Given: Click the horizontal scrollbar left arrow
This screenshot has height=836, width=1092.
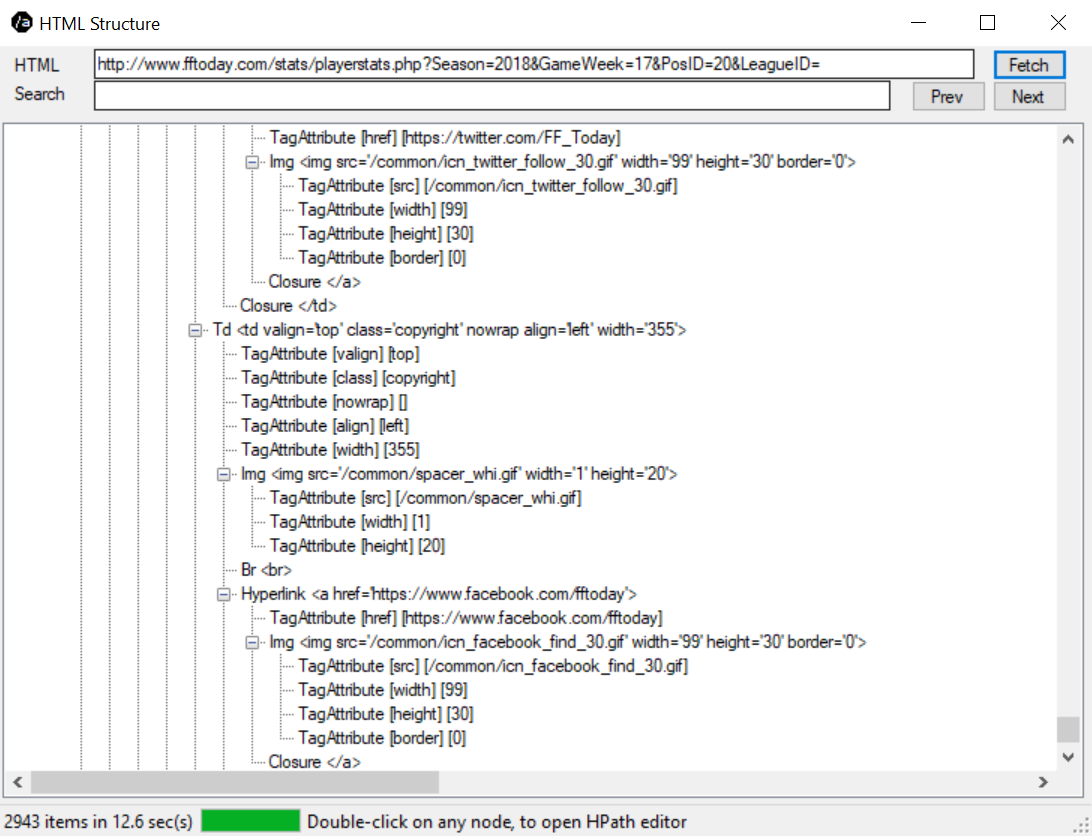Looking at the screenshot, I should click(17, 782).
